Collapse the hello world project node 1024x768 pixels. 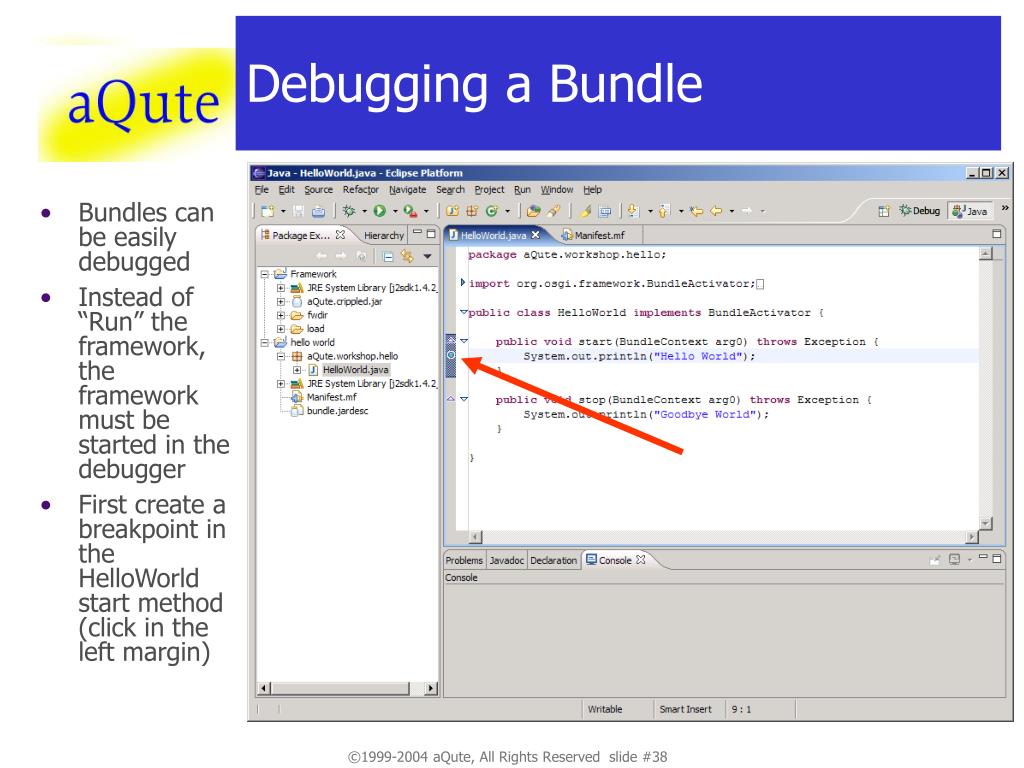point(264,343)
